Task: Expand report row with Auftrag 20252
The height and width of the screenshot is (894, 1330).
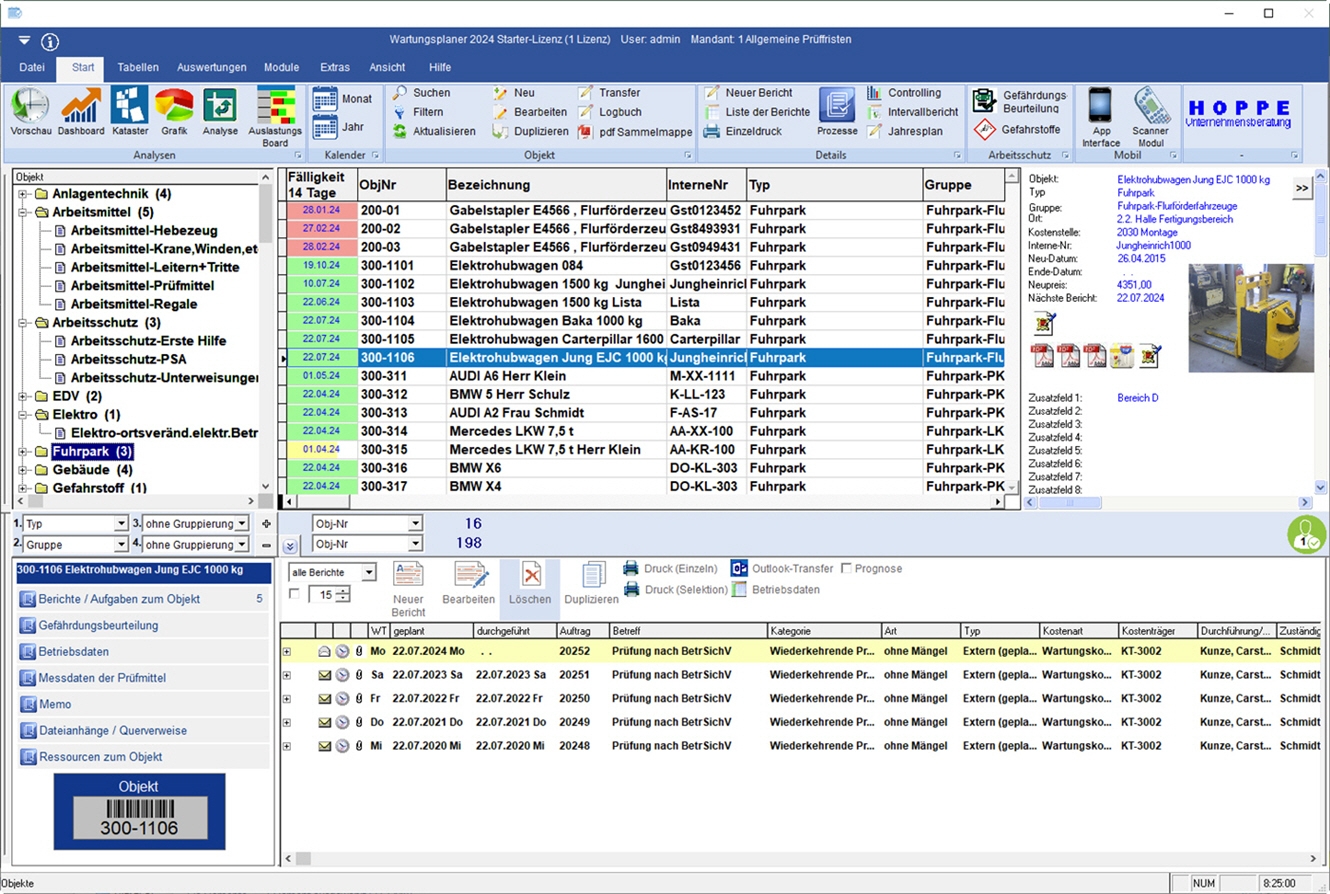Action: pyautogui.click(x=287, y=651)
